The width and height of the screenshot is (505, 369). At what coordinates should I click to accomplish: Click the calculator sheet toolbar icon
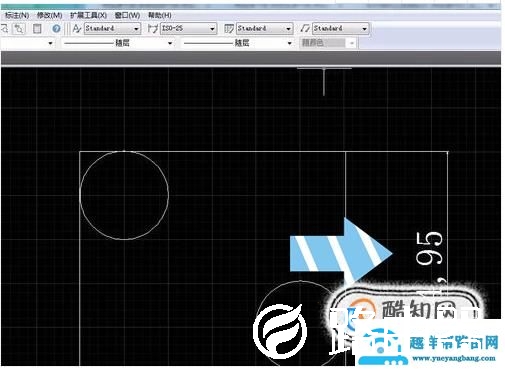tap(37, 29)
